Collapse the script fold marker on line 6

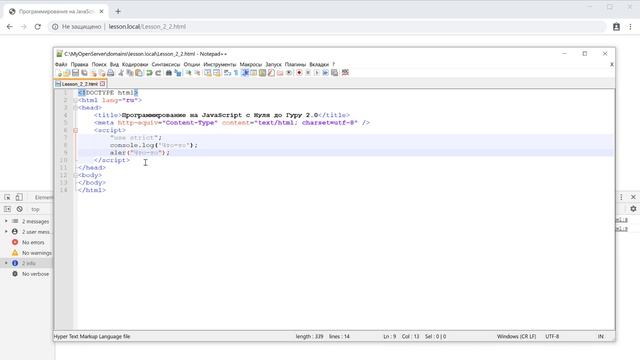click(76, 130)
